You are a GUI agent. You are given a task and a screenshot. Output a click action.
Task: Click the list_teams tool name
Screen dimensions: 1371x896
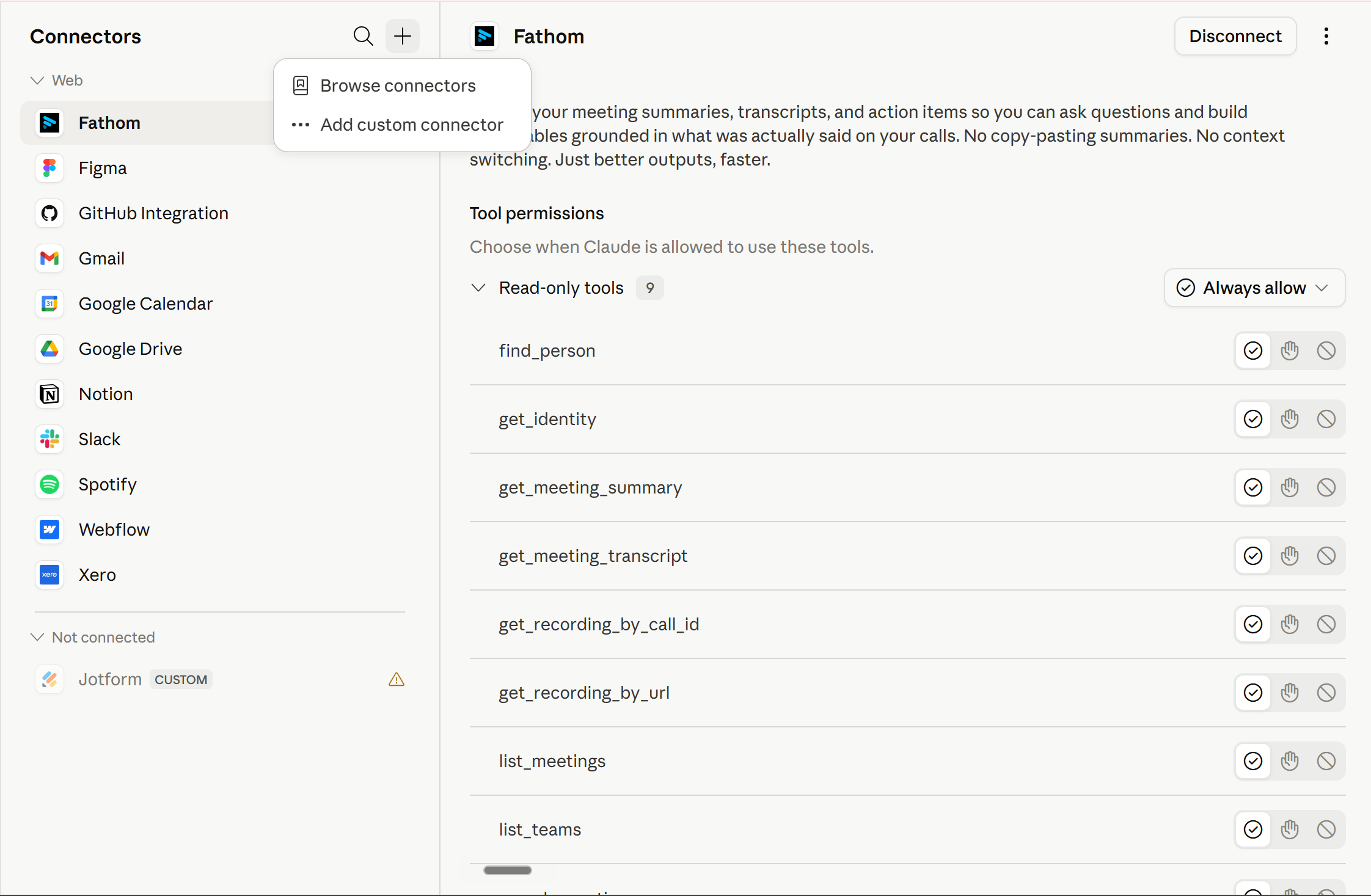539,829
